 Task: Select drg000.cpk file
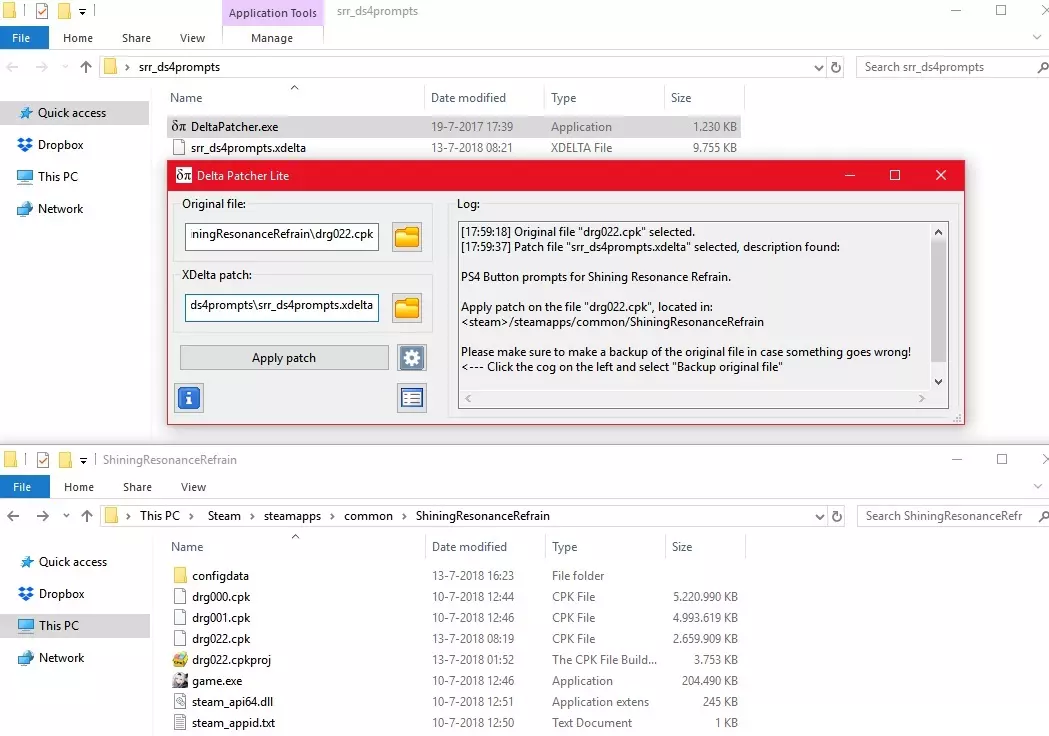[x=455, y=597]
